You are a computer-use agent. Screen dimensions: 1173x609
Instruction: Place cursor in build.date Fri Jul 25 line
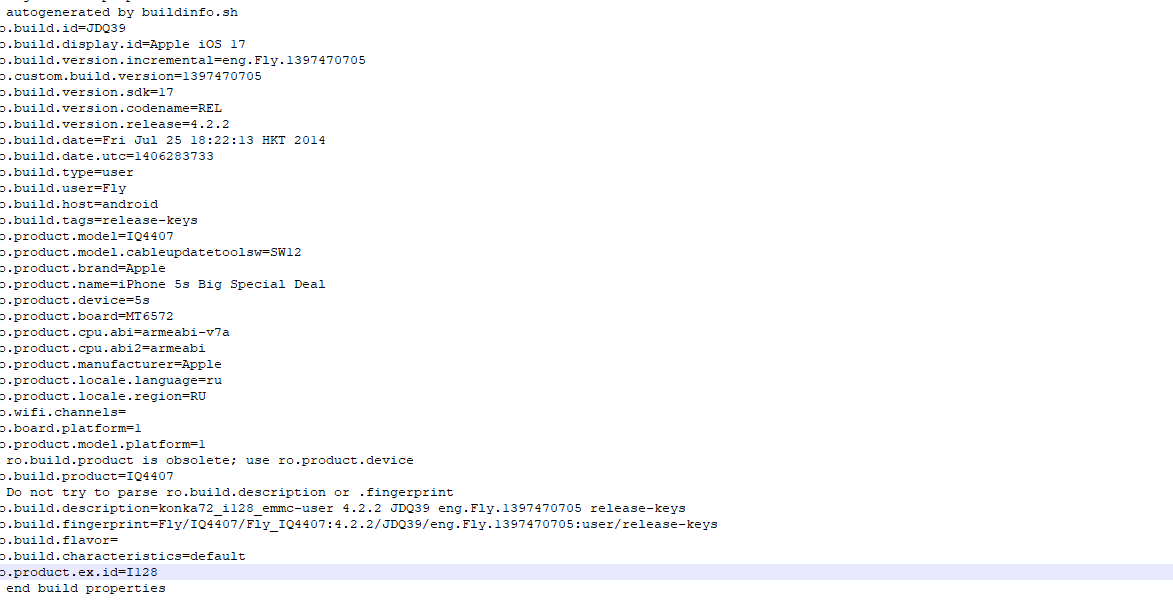[162, 140]
